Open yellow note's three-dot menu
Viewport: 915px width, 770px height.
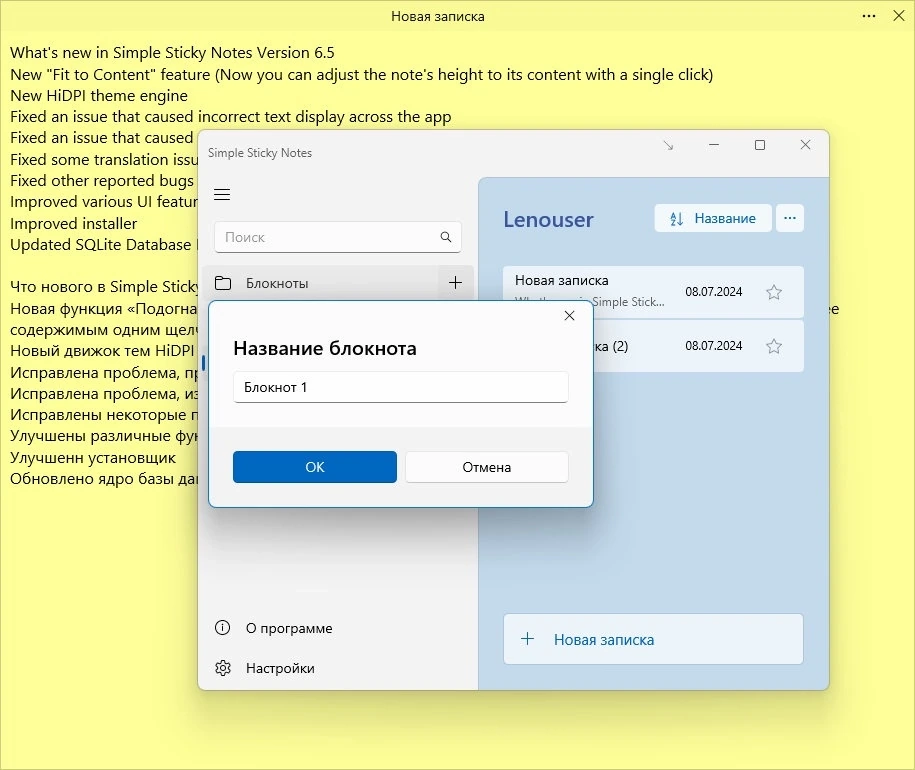coord(869,16)
